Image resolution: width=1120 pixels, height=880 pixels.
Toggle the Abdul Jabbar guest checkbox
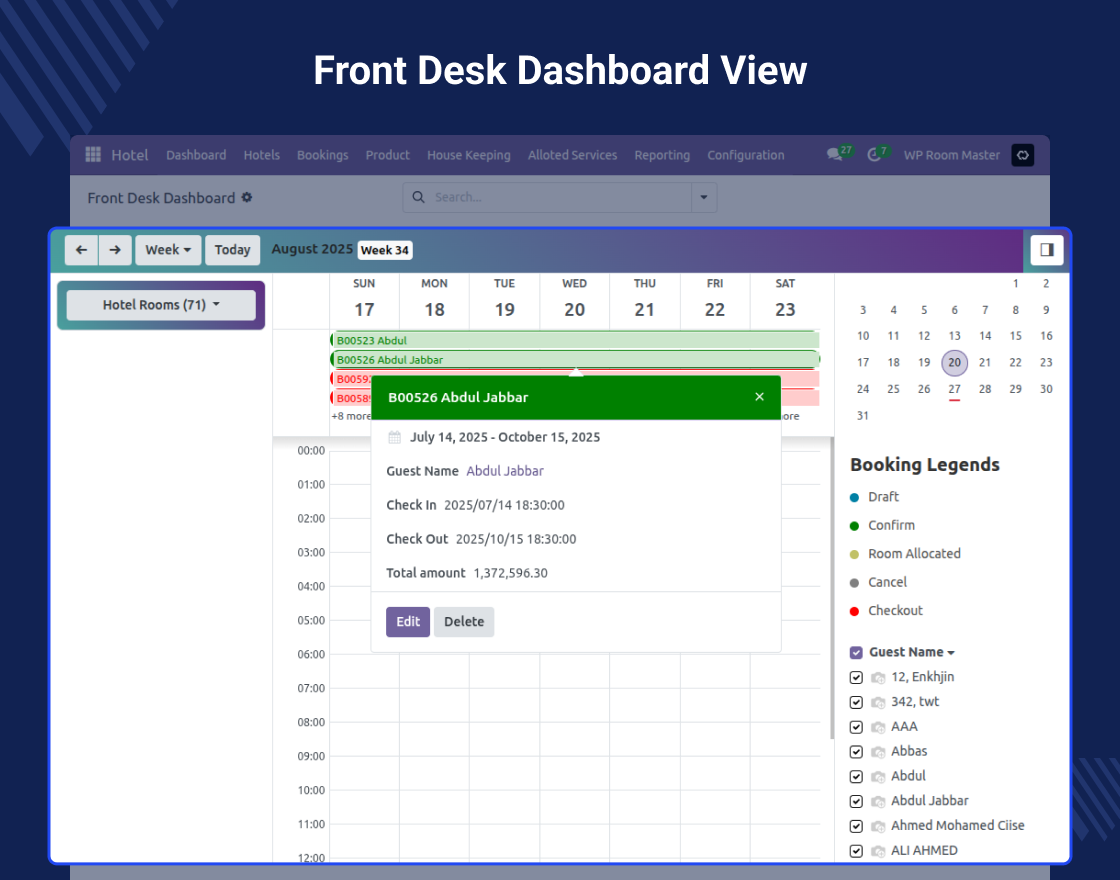pyautogui.click(x=856, y=801)
